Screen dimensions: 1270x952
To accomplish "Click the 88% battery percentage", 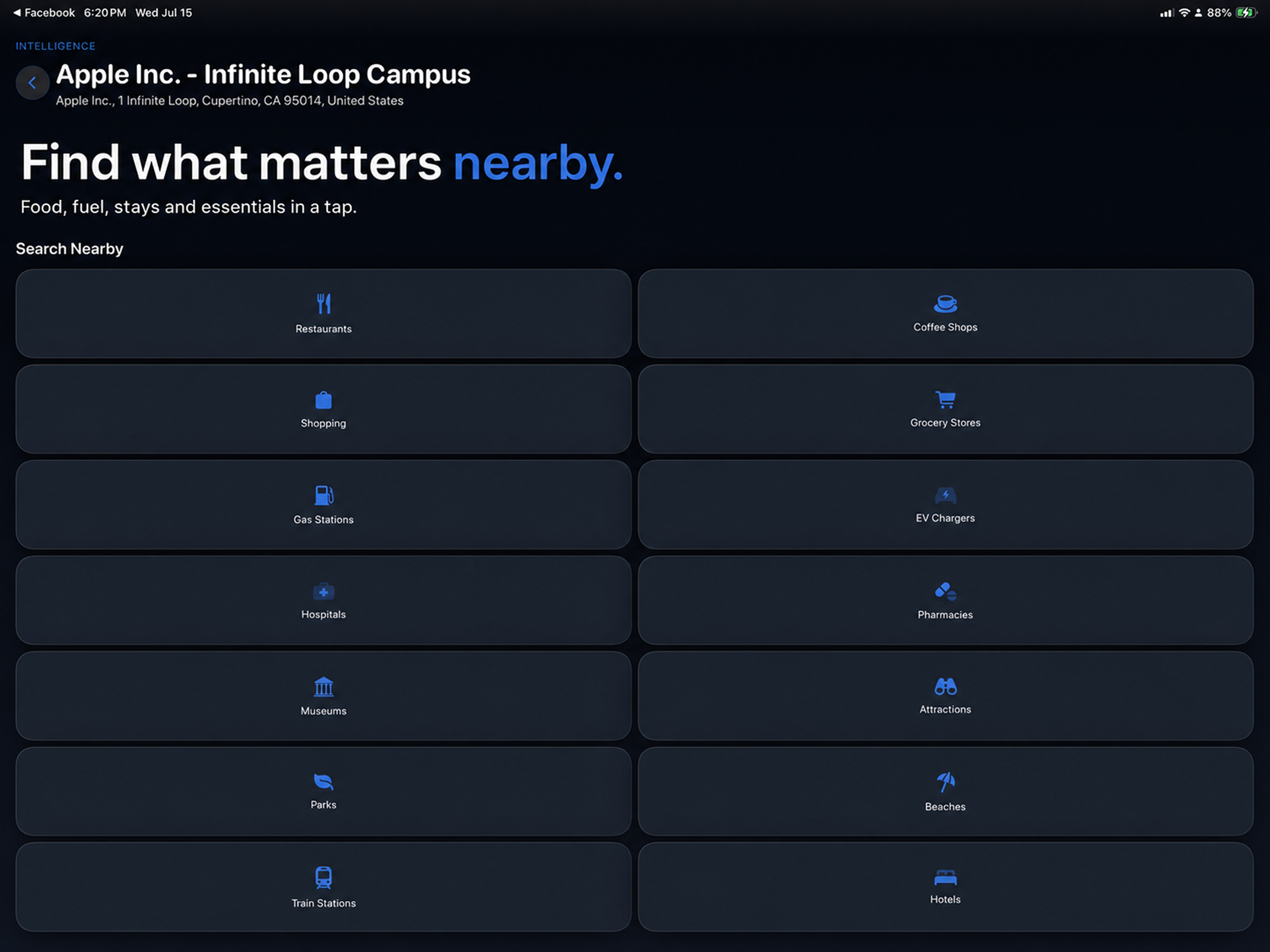I will click(x=1219, y=12).
